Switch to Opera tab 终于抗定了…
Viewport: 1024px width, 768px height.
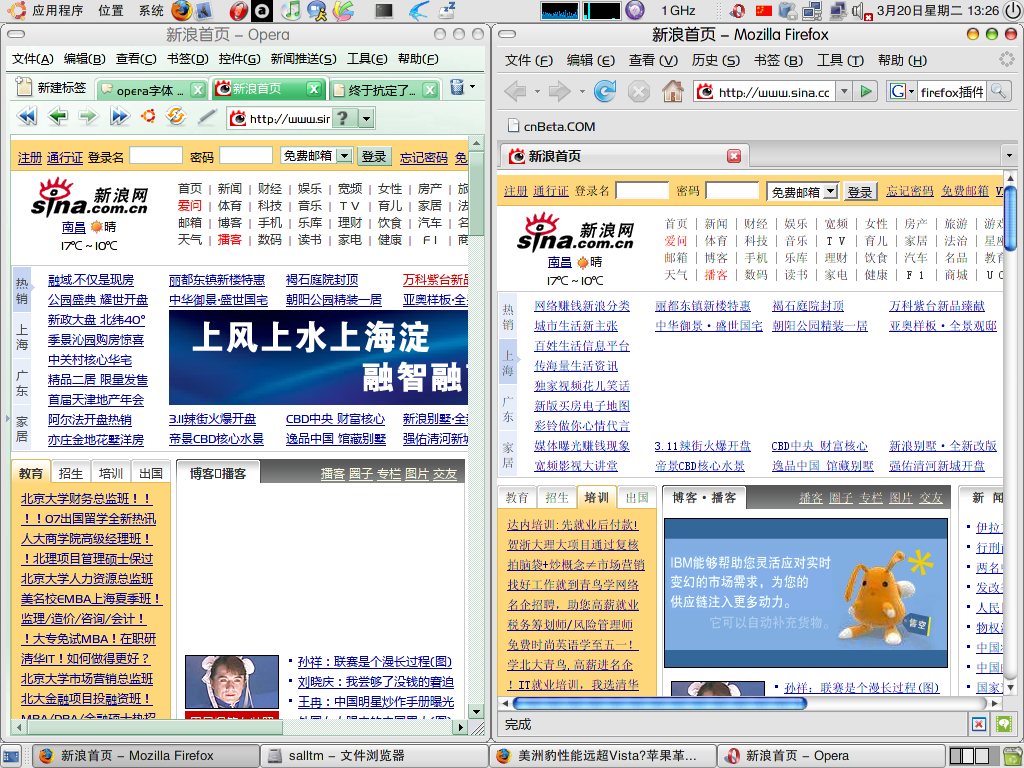click(384, 89)
